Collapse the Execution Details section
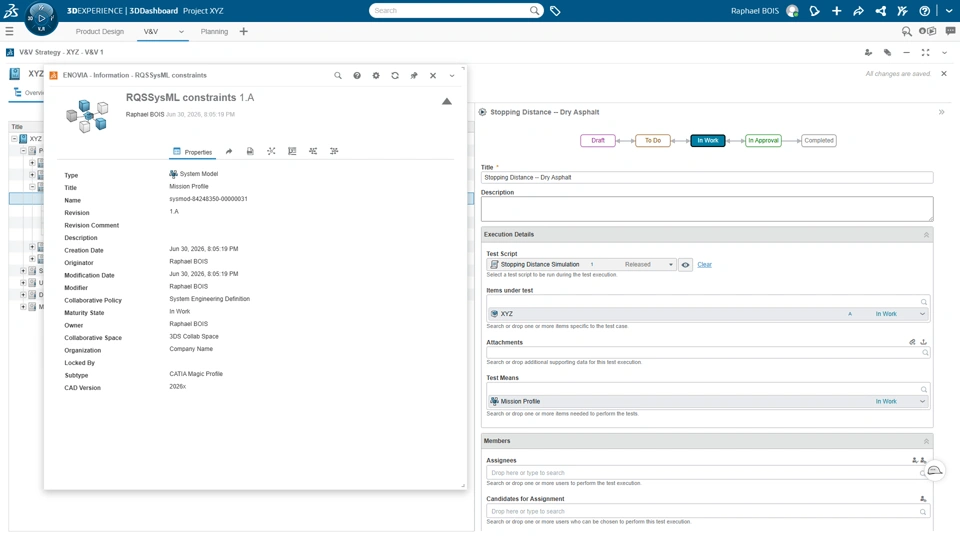 click(x=926, y=234)
